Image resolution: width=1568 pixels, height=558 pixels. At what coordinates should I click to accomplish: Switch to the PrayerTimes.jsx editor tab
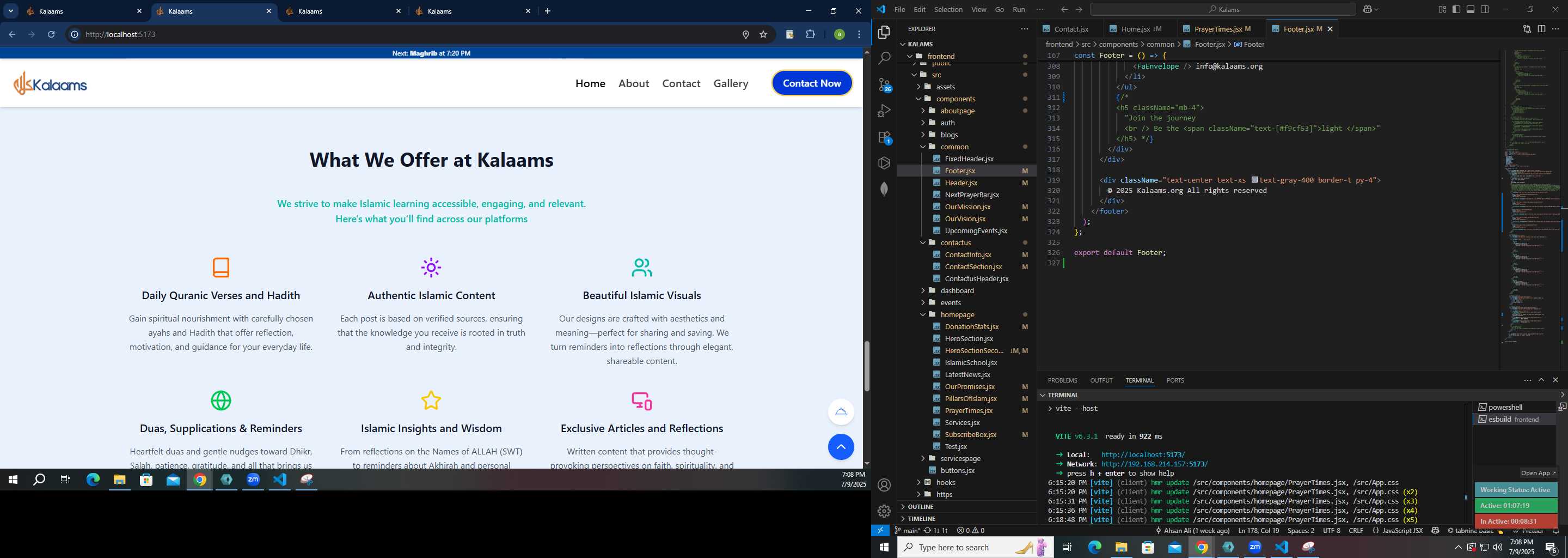pos(1222,29)
